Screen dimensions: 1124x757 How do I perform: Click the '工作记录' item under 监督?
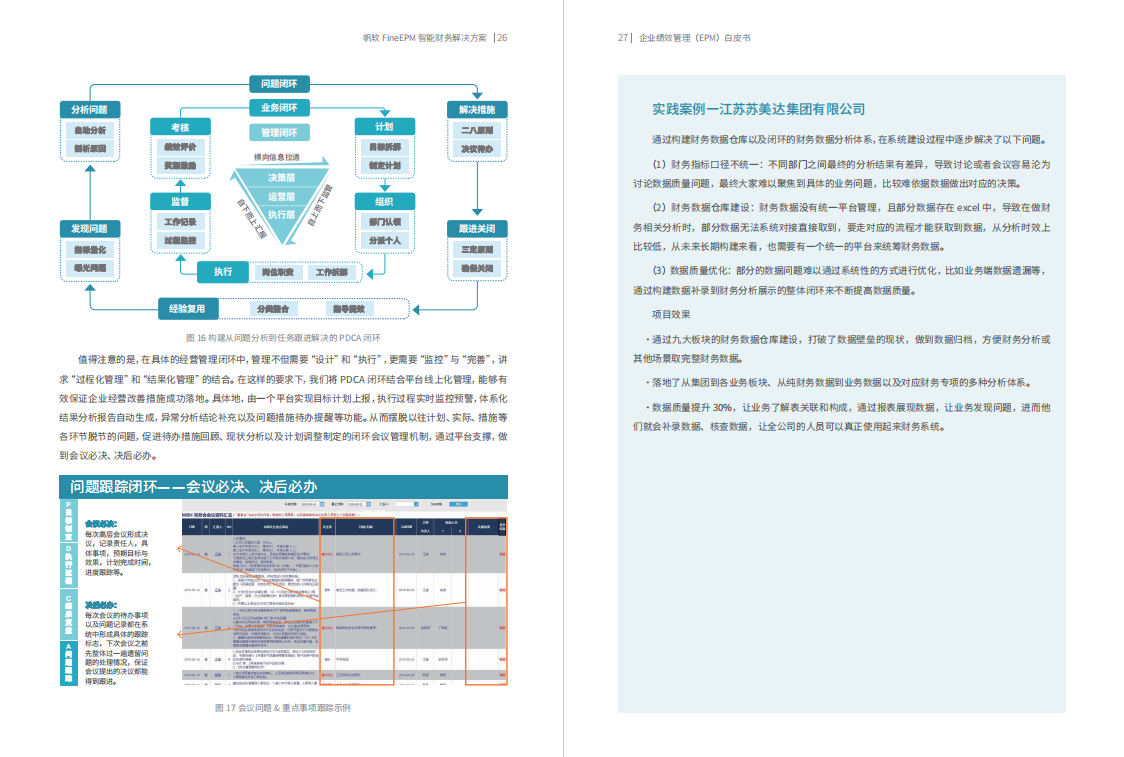pyautogui.click(x=180, y=222)
